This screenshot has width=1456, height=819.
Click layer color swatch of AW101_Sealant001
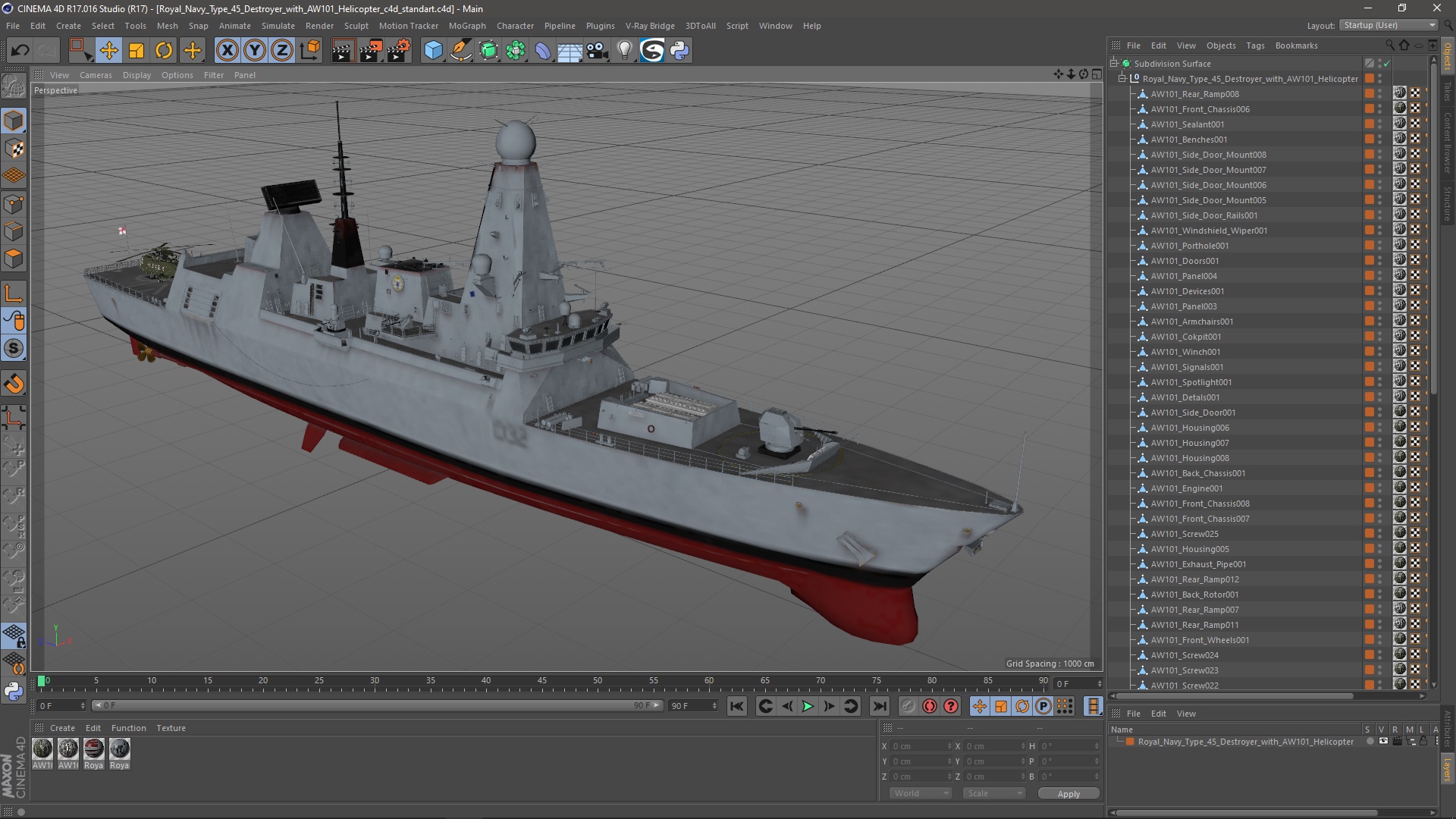(x=1369, y=124)
